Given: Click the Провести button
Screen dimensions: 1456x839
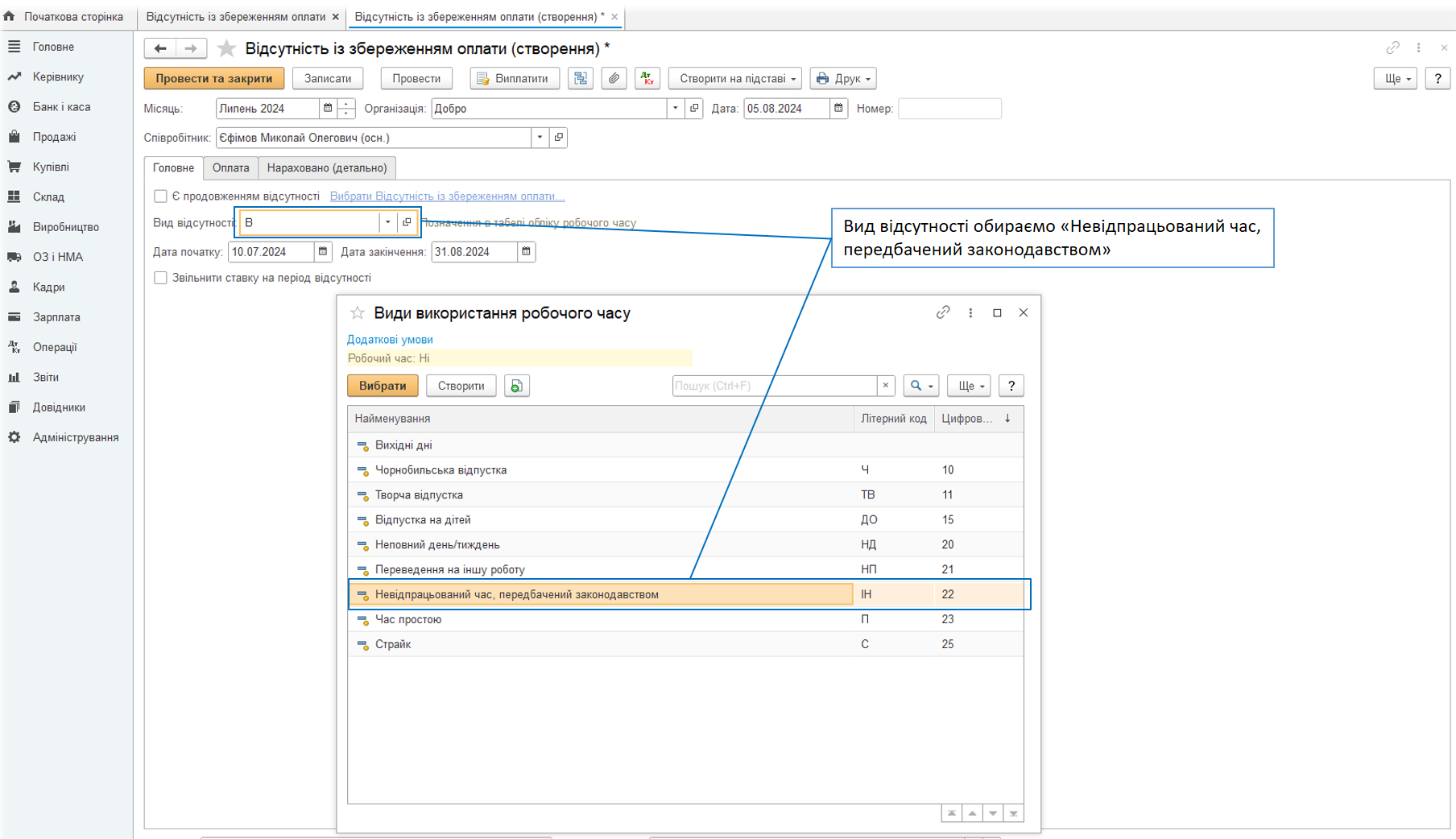Looking at the screenshot, I should [x=416, y=78].
